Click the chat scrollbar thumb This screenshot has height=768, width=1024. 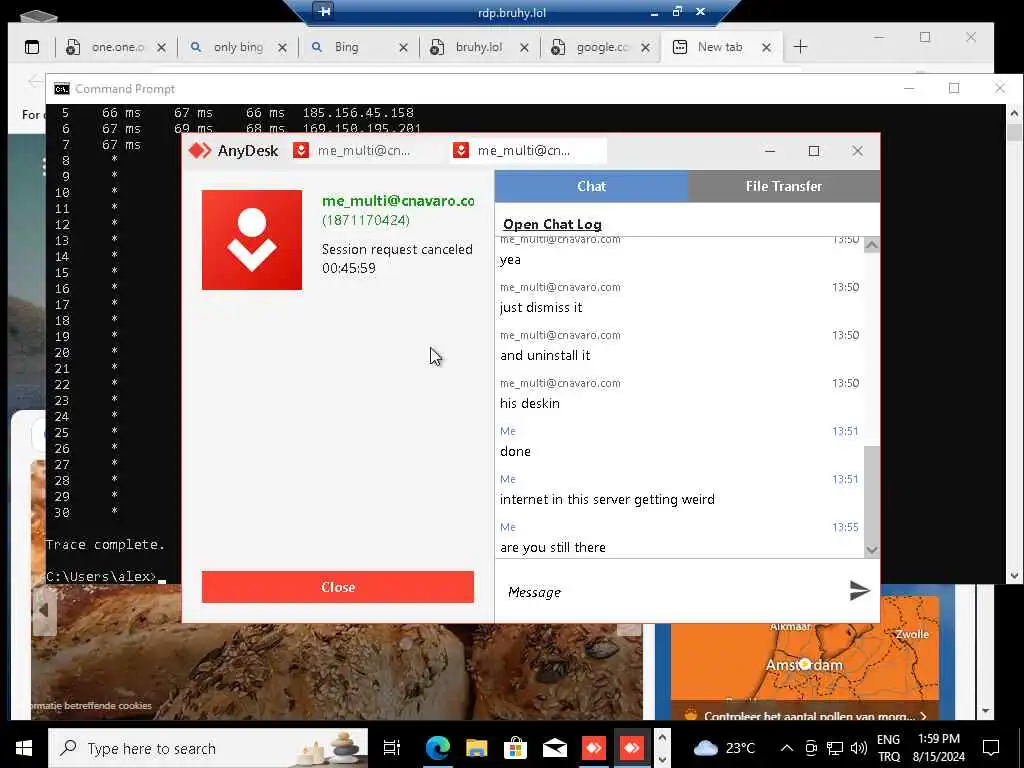tap(871, 494)
